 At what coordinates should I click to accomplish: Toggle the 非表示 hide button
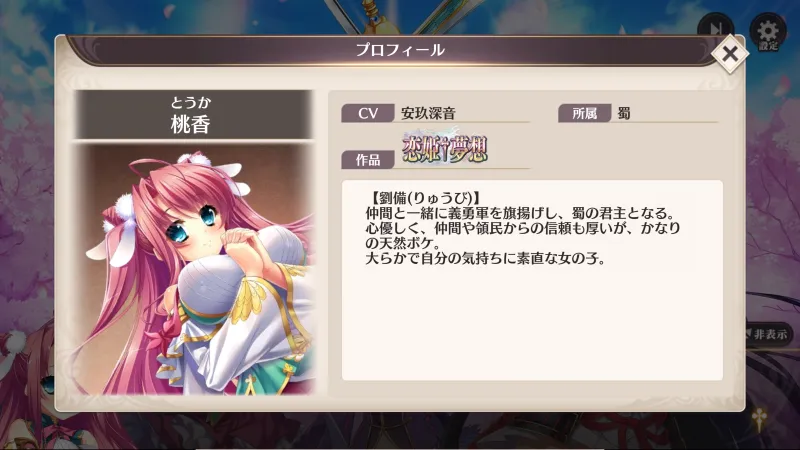[767, 334]
